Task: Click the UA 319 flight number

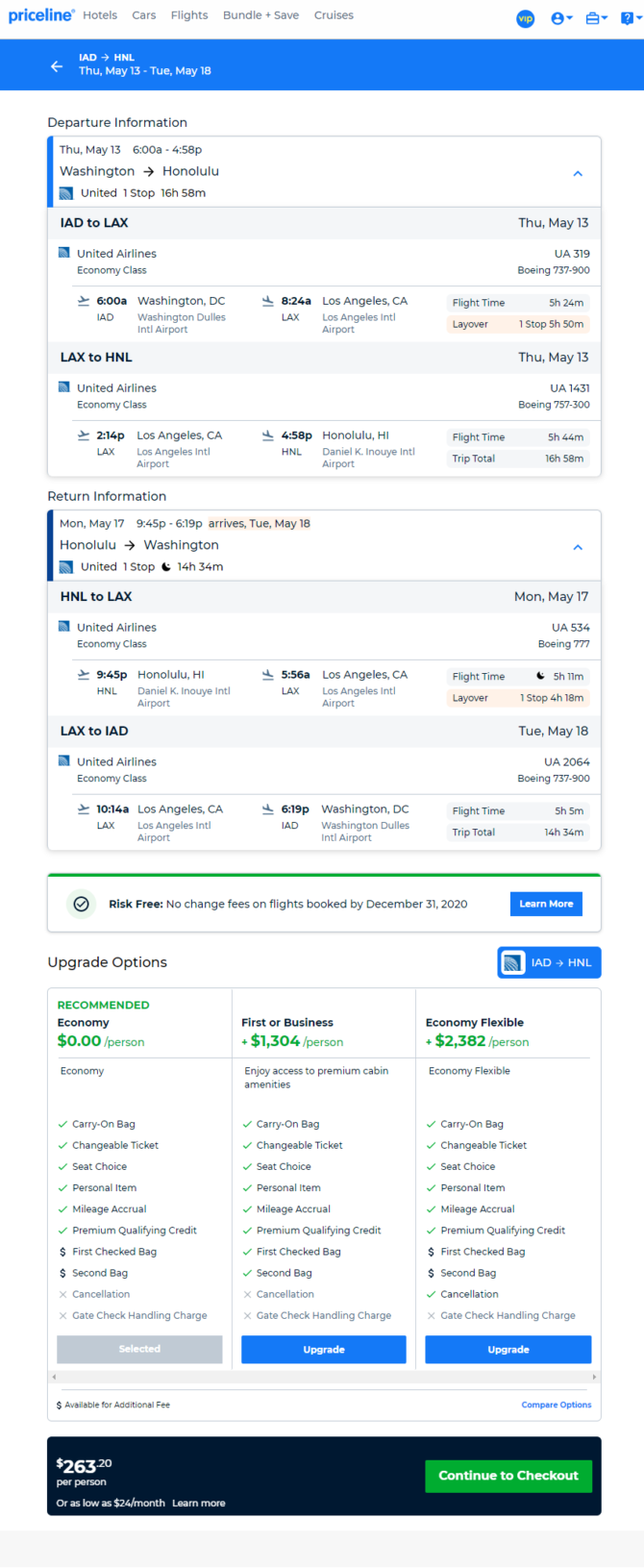Action: 572,254
